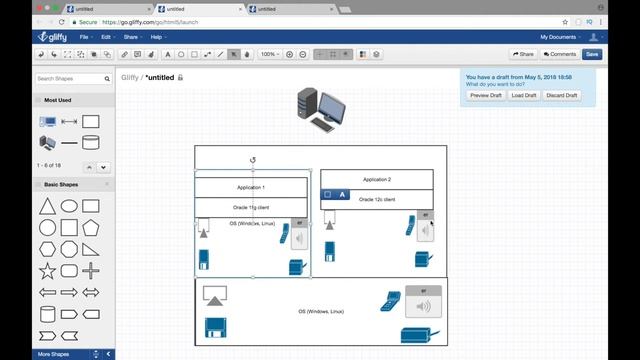Screen dimensions: 640x360
Task: Collapse the shape library sidebar
Action: click(108, 354)
